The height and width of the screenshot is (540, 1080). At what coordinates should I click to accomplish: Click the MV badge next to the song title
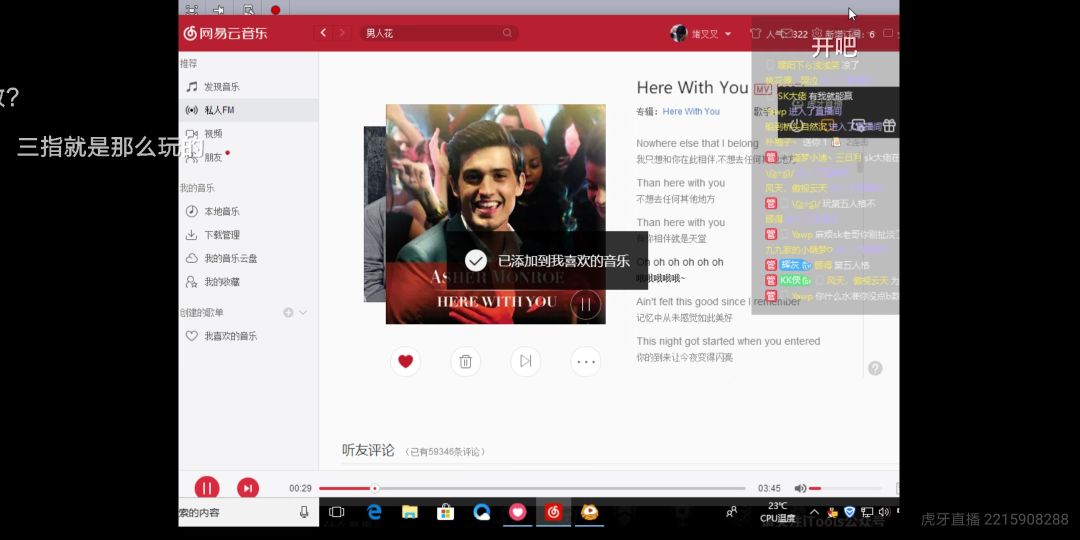click(x=762, y=90)
